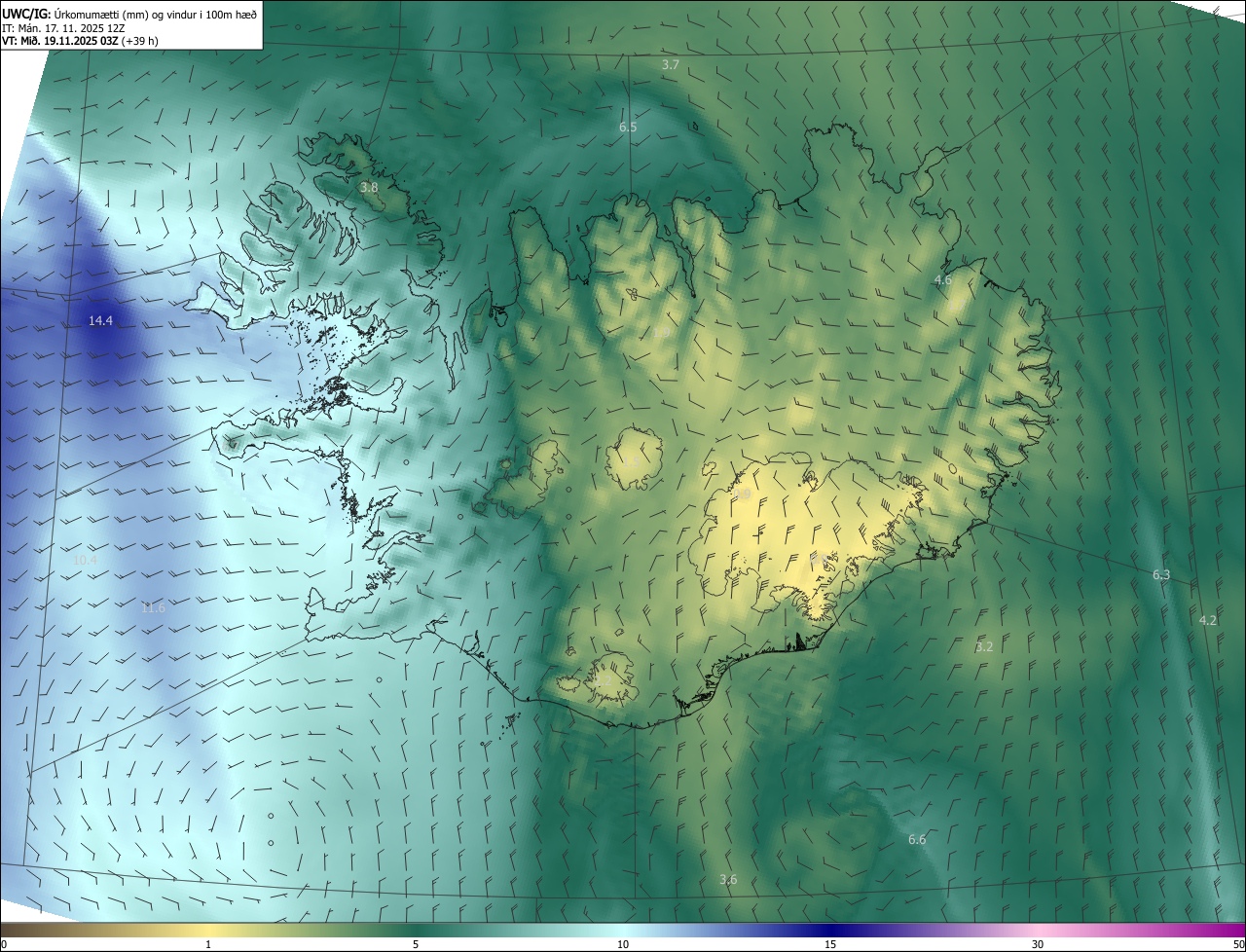Click the faint 2.2 value label
1246x952 pixels.
(605, 680)
